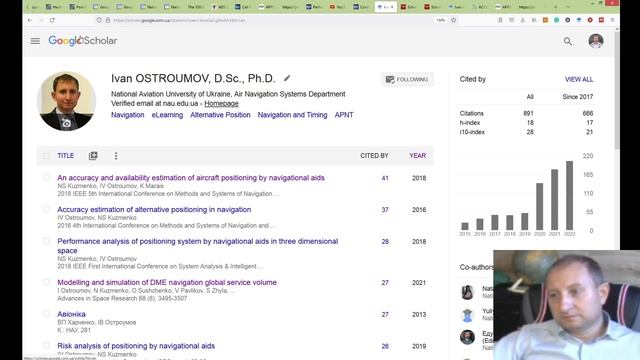Open the Scholar search magnifier
Image resolution: width=640 pixels, height=360 pixels.
pyautogui.click(x=568, y=41)
